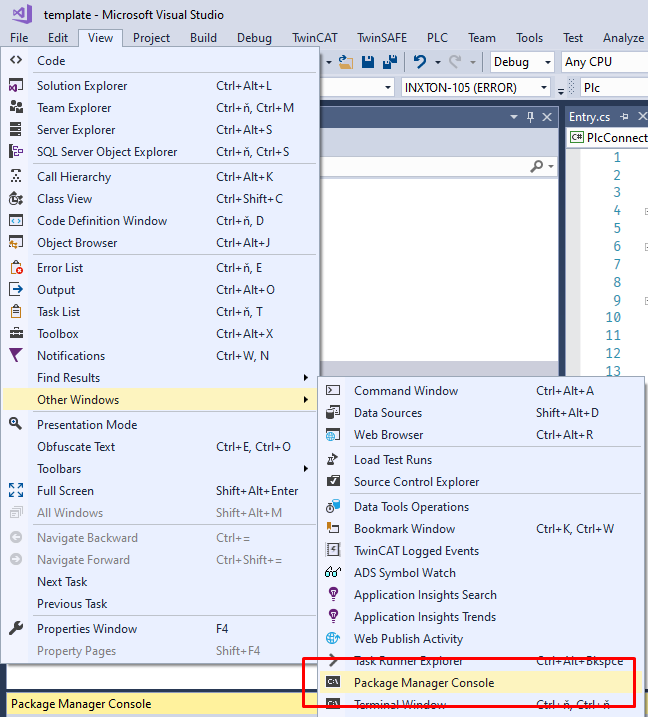Viewport: 648px width, 717px height.
Task: Open the INXTON-105 (ERROR) target dropdown
Action: pyautogui.click(x=476, y=87)
